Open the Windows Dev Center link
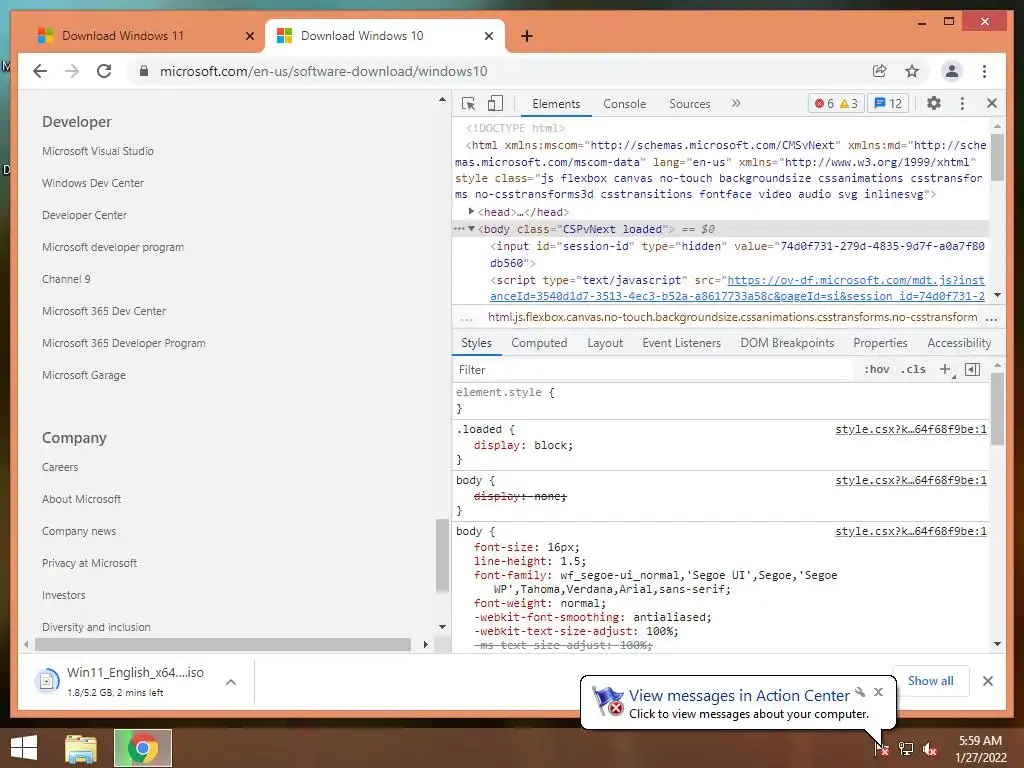Image resolution: width=1024 pixels, height=768 pixels. pyautogui.click(x=93, y=183)
